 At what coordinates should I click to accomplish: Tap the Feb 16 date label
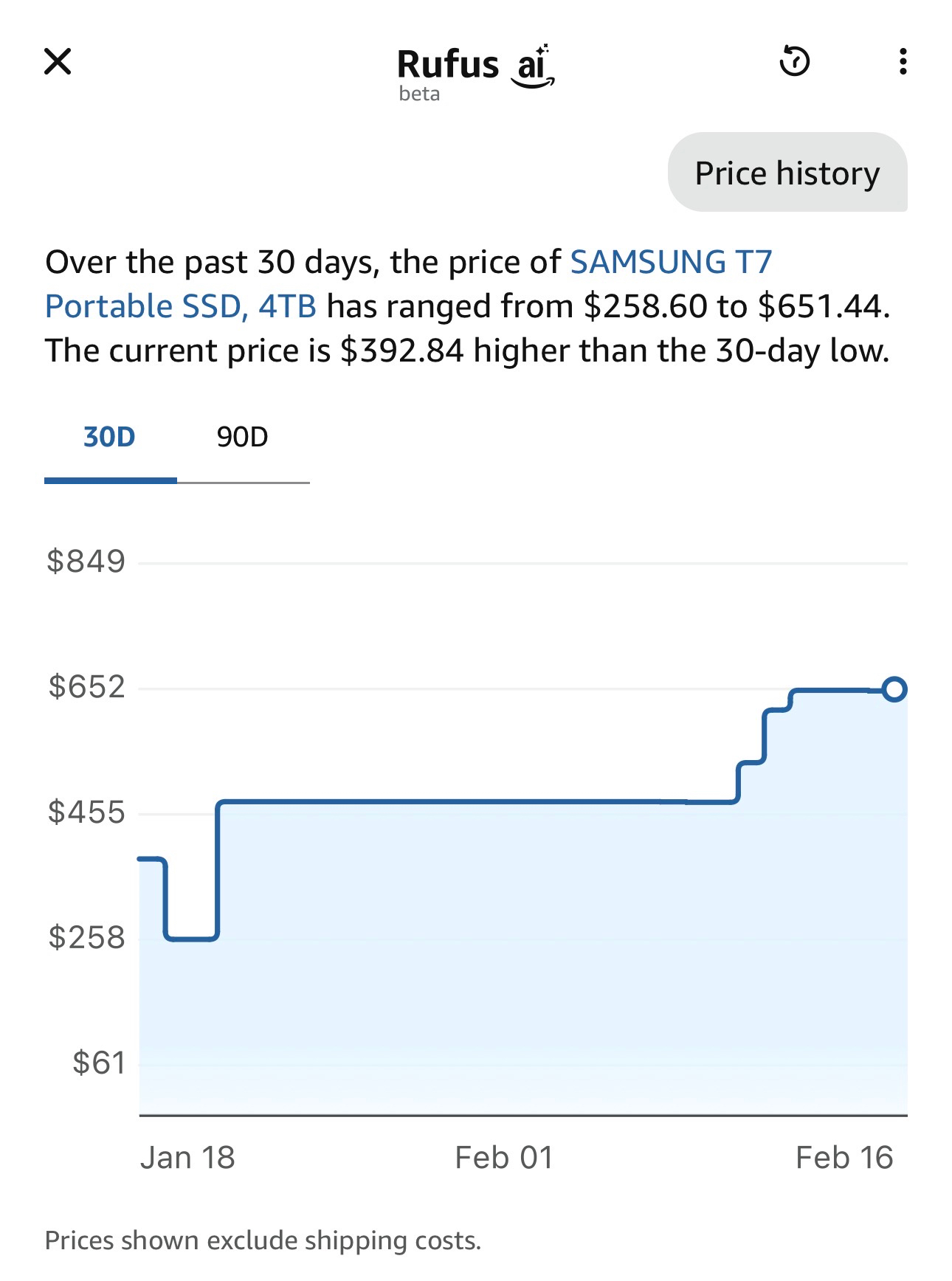[x=844, y=1158]
